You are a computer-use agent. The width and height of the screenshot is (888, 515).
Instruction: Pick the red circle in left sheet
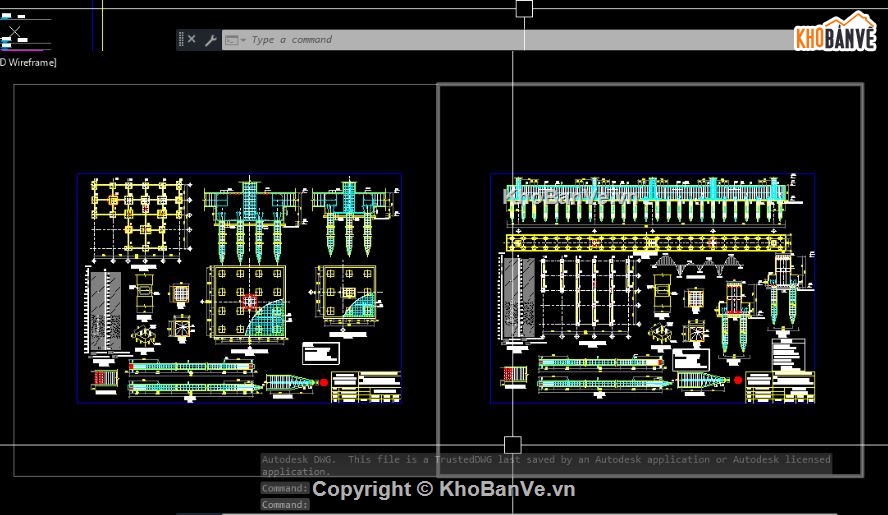(x=324, y=382)
